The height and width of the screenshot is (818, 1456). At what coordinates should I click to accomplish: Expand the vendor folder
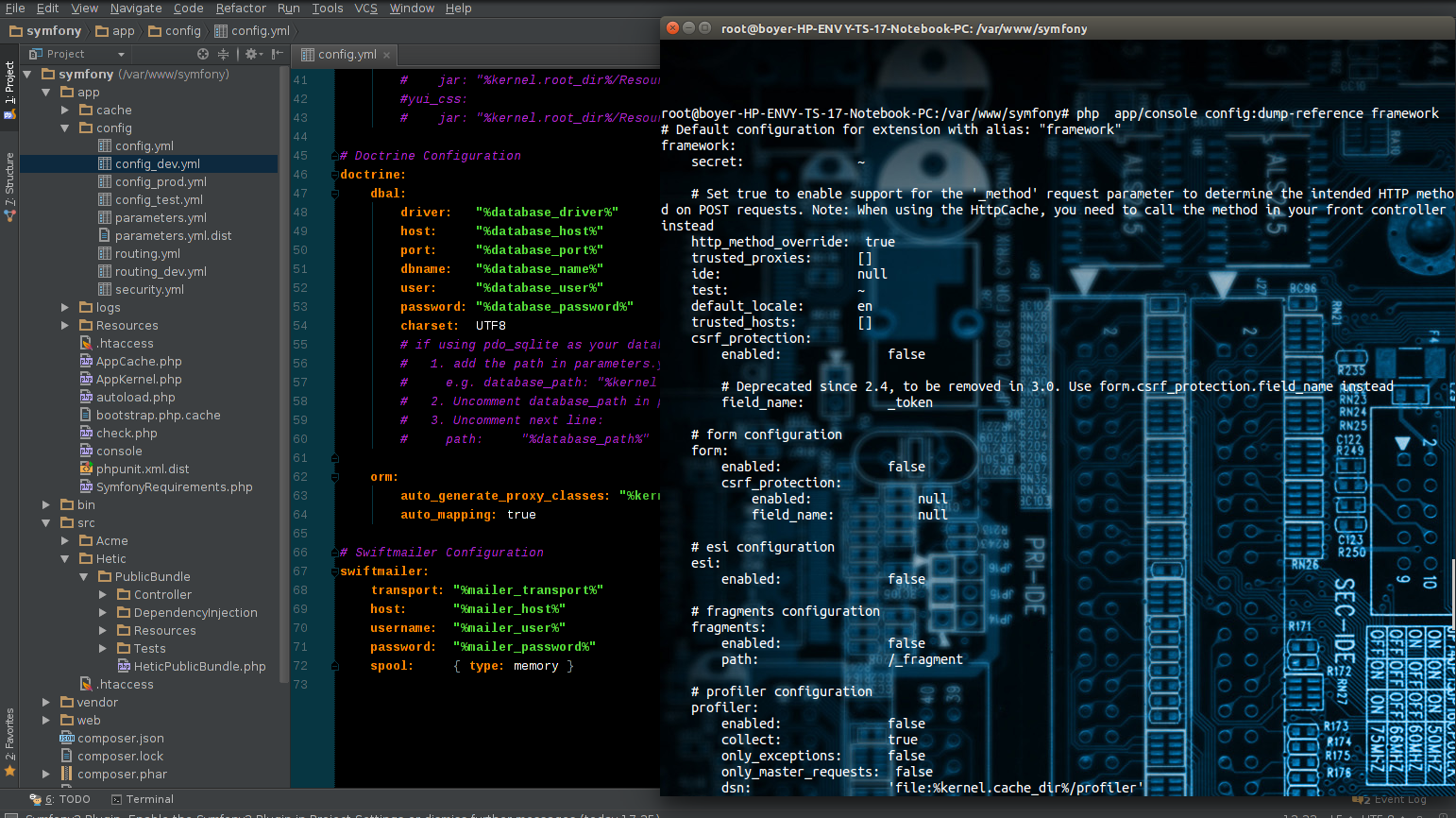tap(46, 702)
